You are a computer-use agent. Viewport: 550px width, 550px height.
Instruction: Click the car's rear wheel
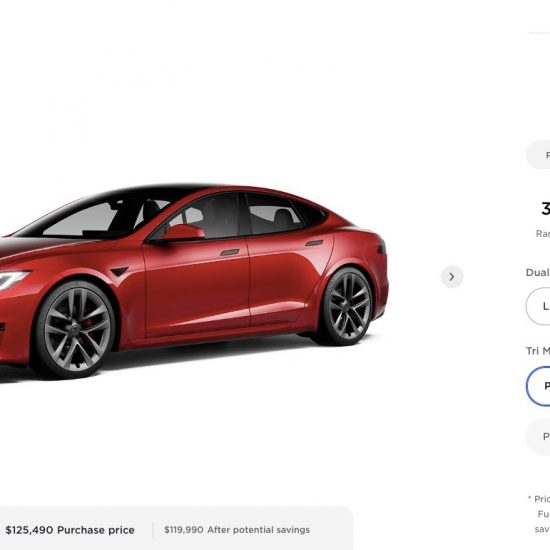pyautogui.click(x=349, y=306)
